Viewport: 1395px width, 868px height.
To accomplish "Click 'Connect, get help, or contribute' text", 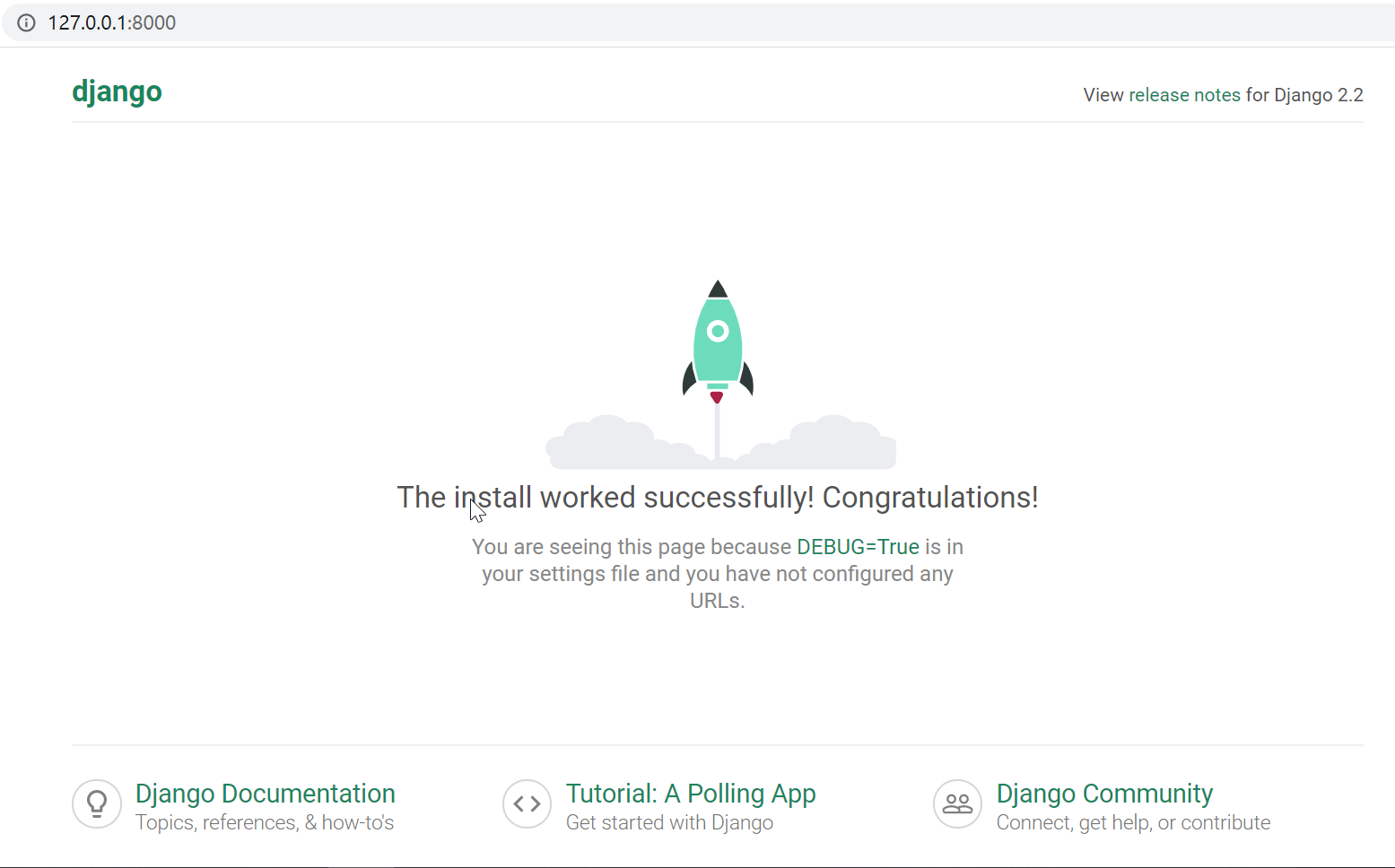I will click(x=1133, y=823).
